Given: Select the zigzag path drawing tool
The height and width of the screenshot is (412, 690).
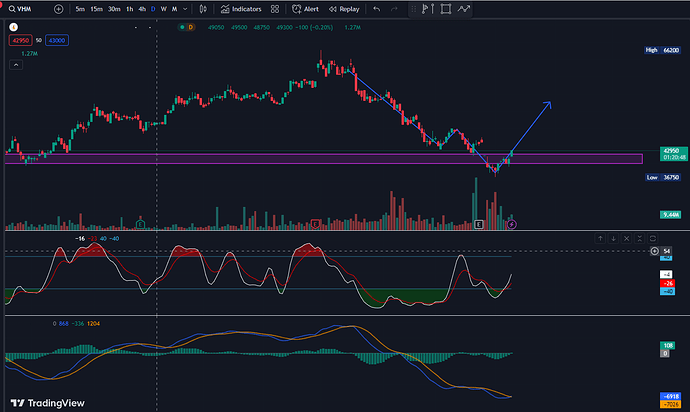Looking at the screenshot, I should (x=463, y=10).
